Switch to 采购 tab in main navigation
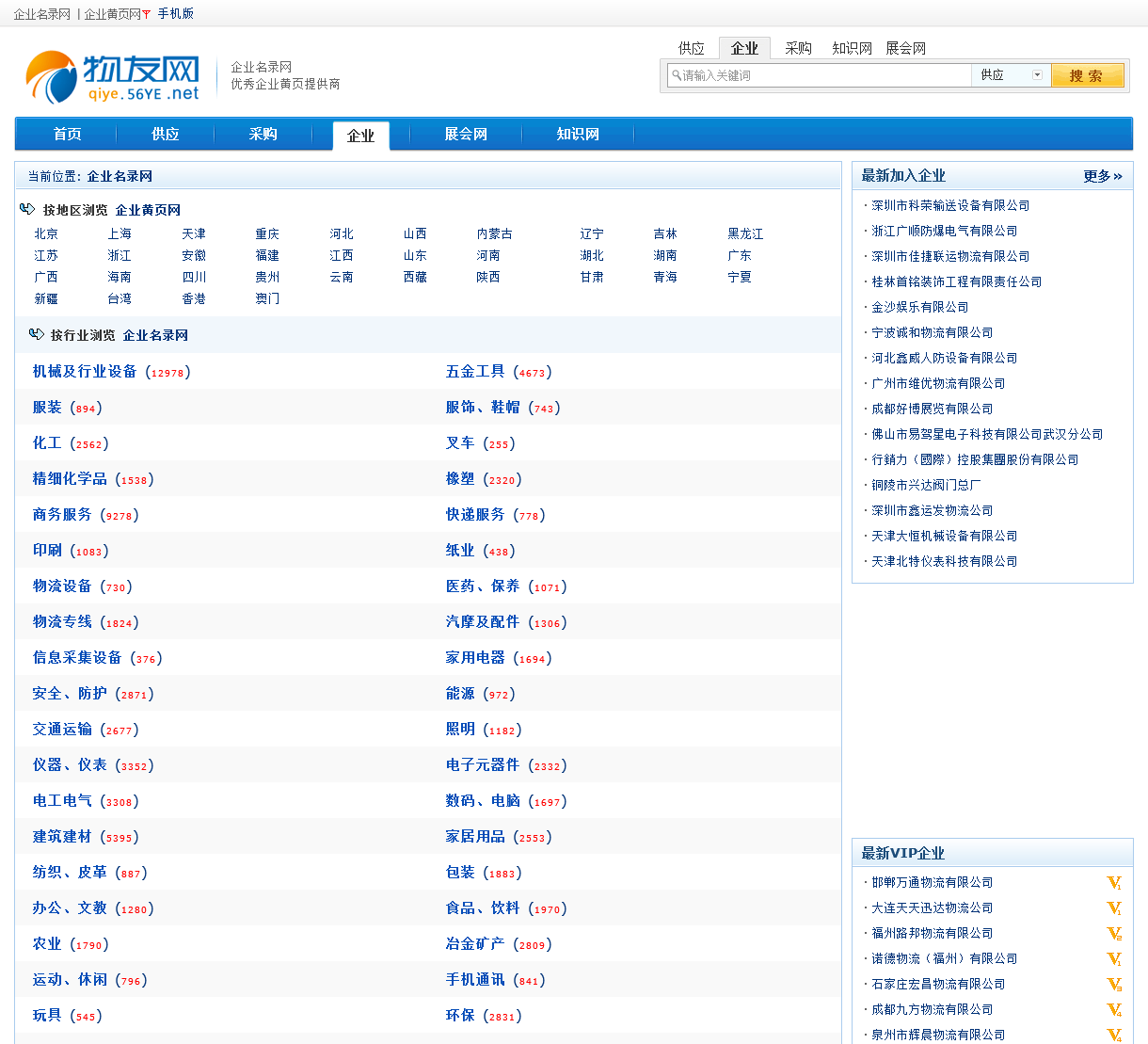 tap(263, 135)
